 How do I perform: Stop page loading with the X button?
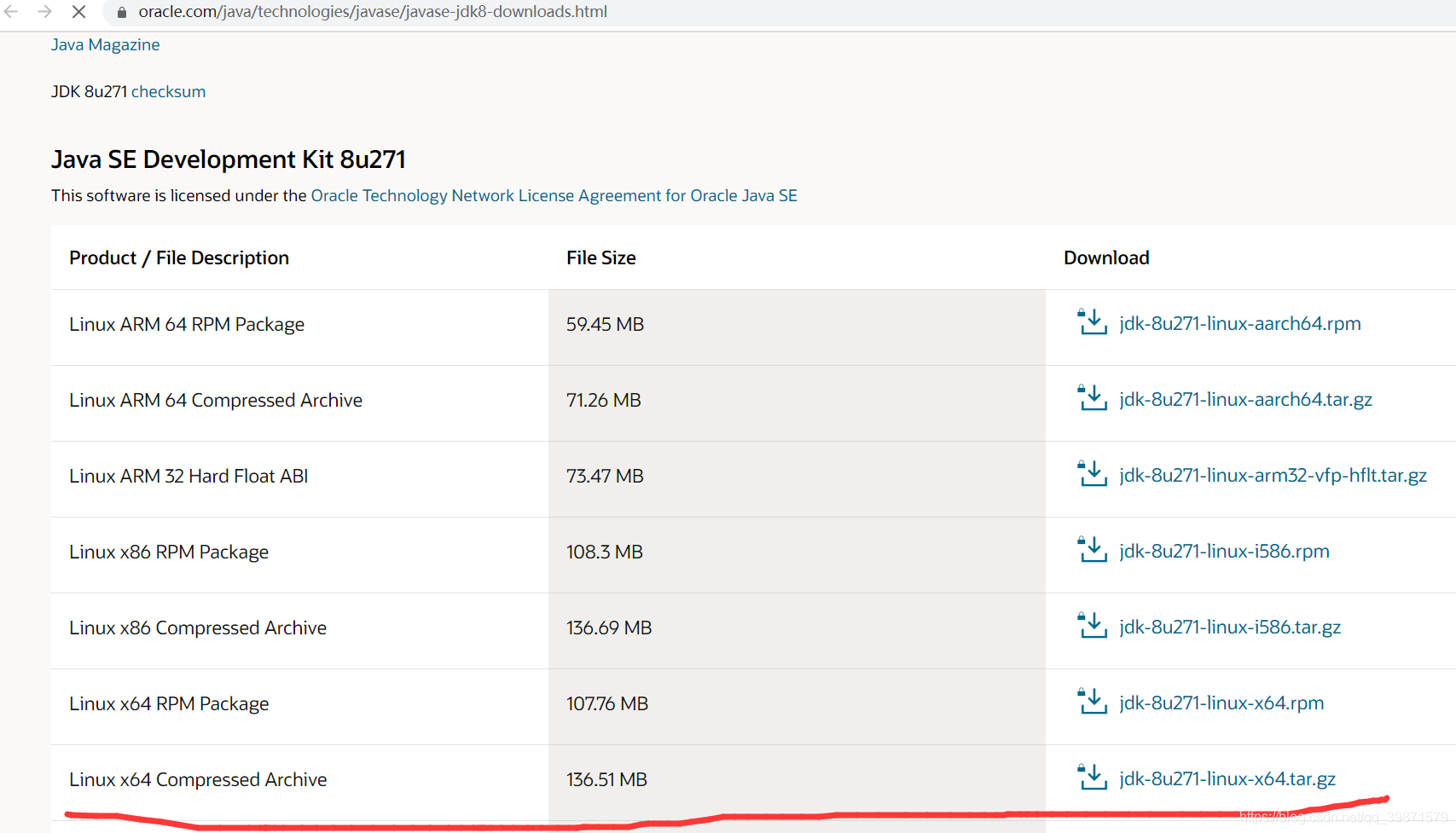click(78, 12)
